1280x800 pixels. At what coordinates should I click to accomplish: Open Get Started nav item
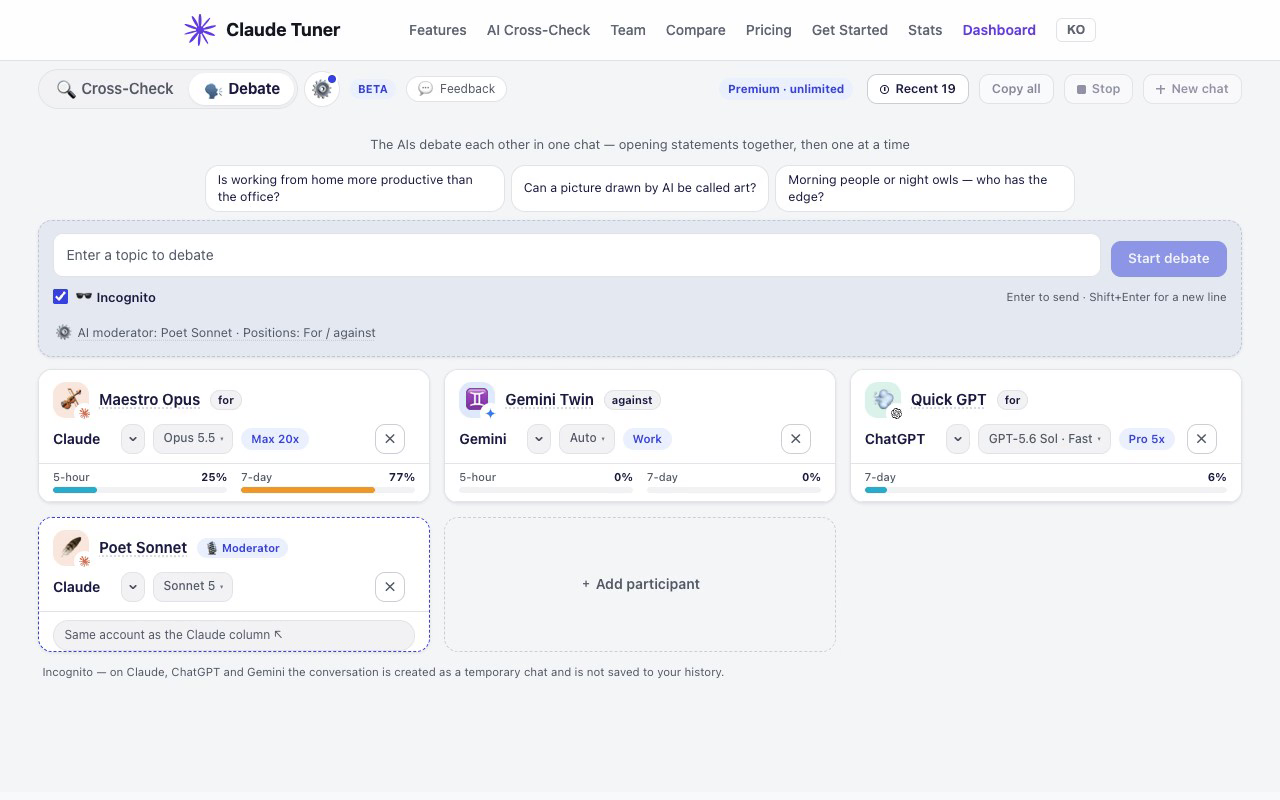[x=850, y=30]
